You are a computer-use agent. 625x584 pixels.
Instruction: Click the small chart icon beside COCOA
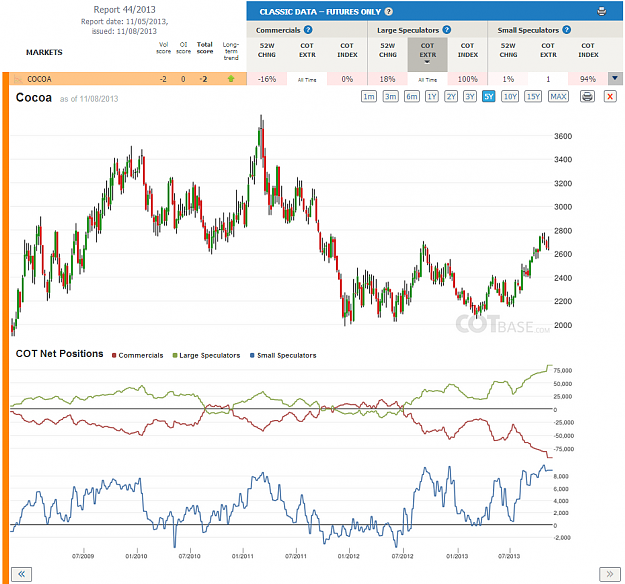(x=18, y=79)
